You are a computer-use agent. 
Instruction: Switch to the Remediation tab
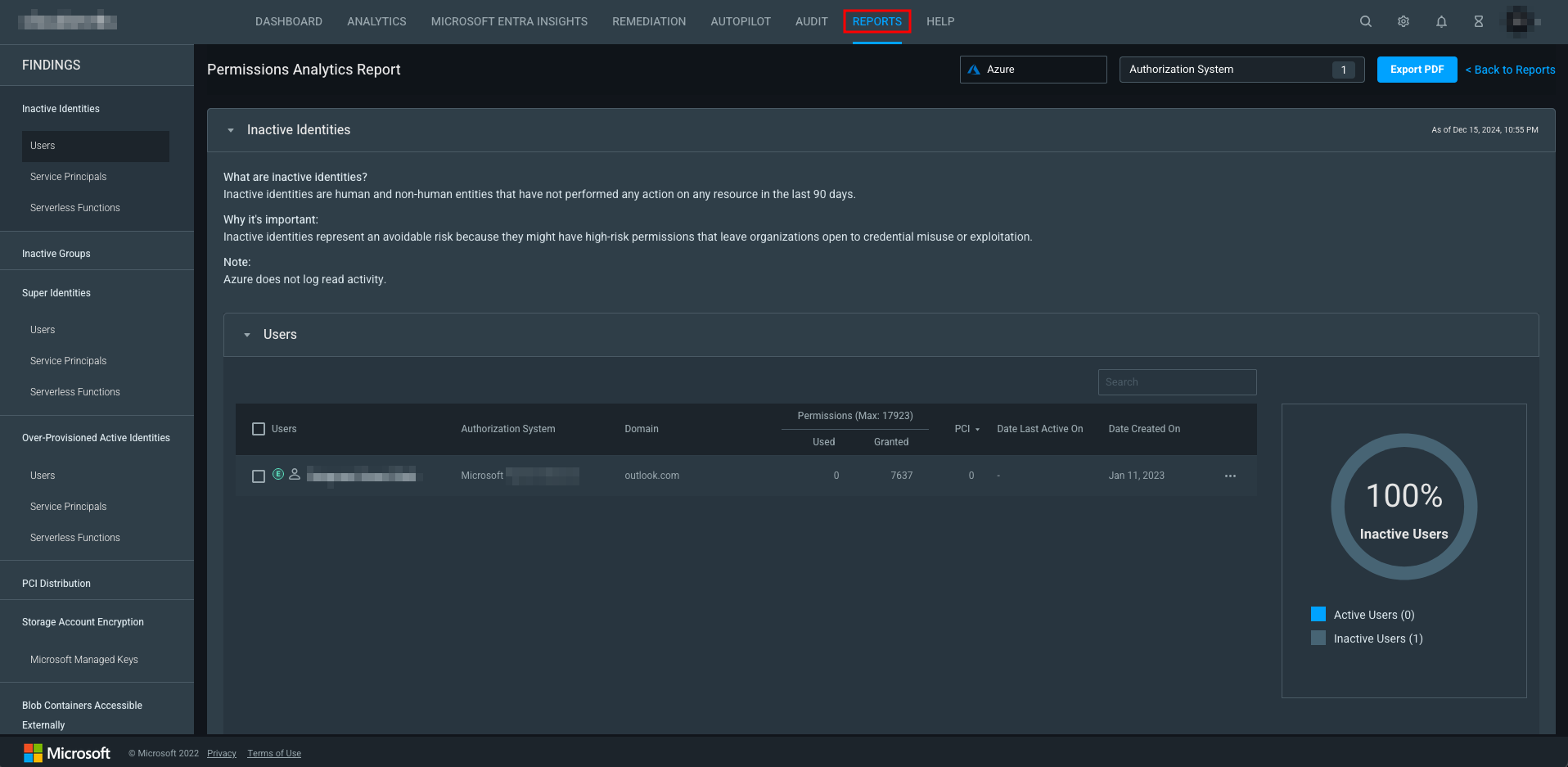[x=649, y=21]
